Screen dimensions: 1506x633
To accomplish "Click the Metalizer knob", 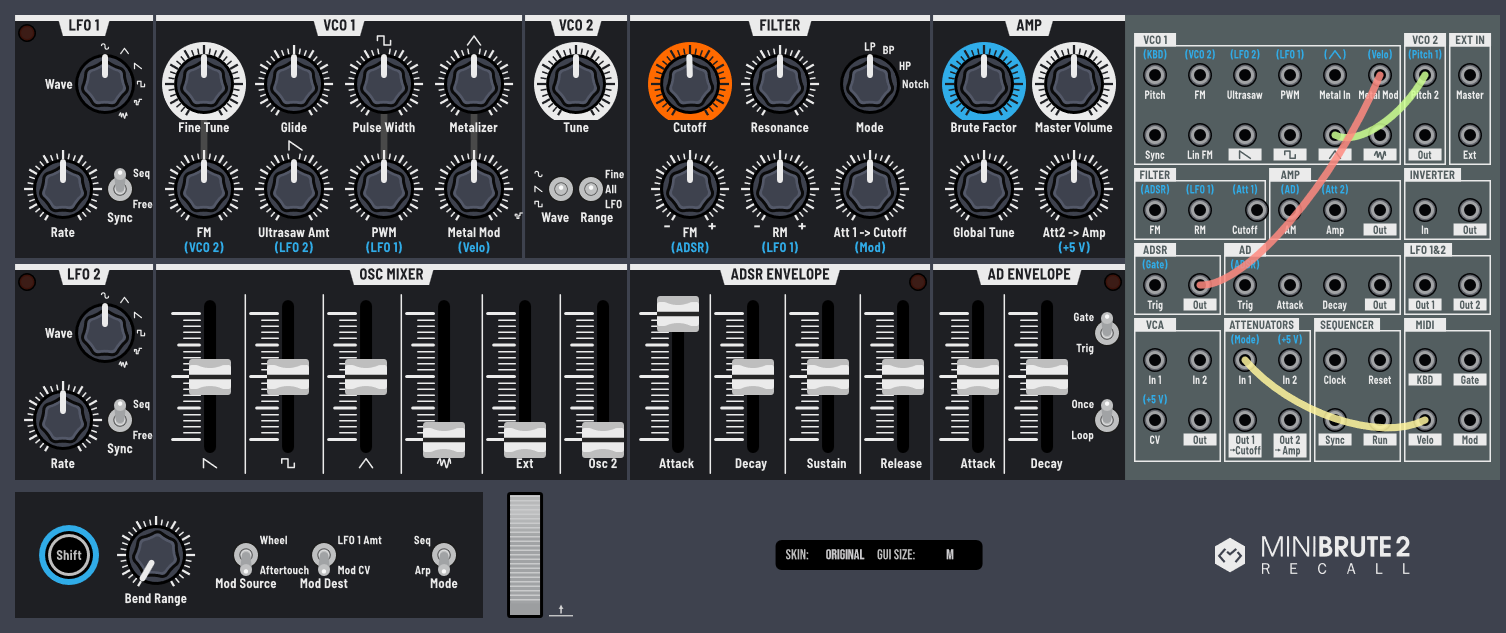I will point(473,83).
